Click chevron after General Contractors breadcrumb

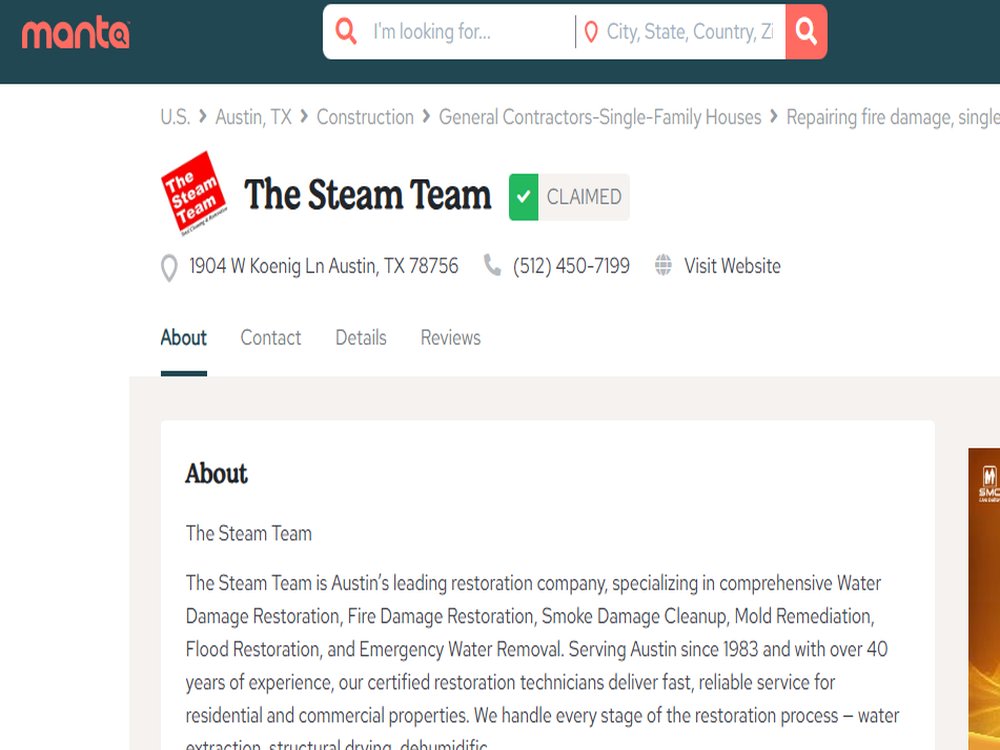[774, 116]
